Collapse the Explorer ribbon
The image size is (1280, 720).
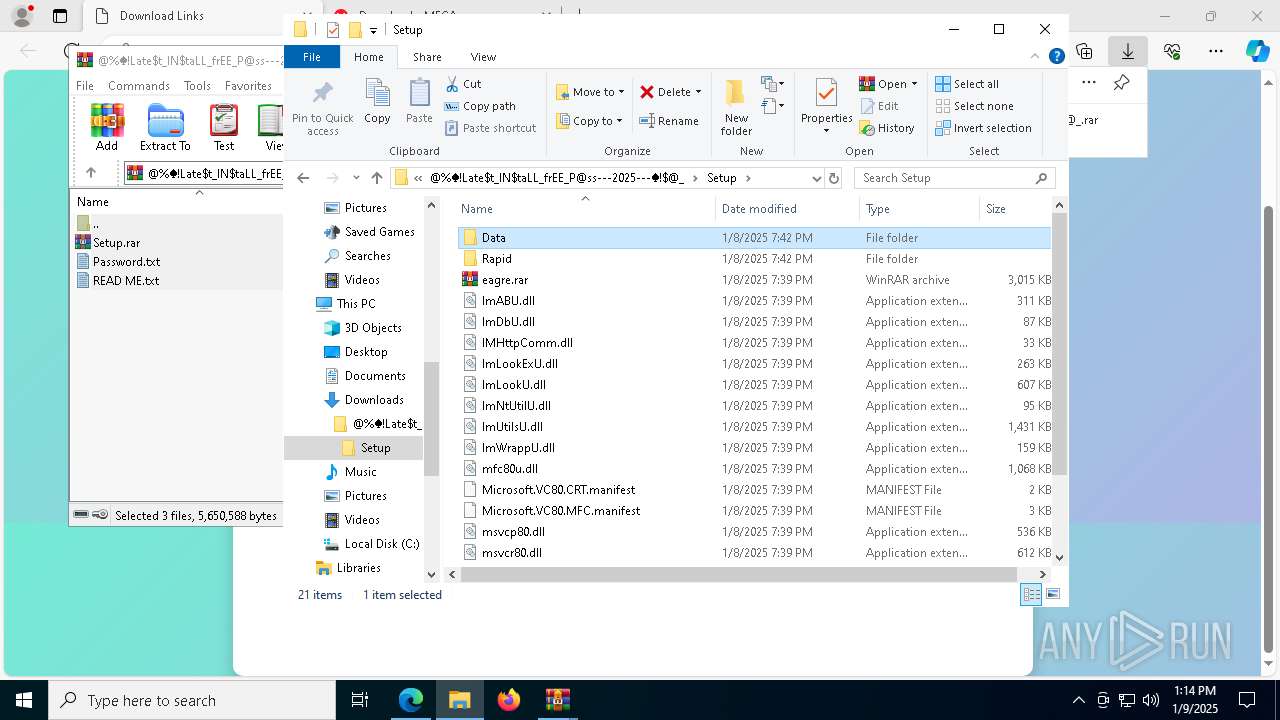(1035, 57)
